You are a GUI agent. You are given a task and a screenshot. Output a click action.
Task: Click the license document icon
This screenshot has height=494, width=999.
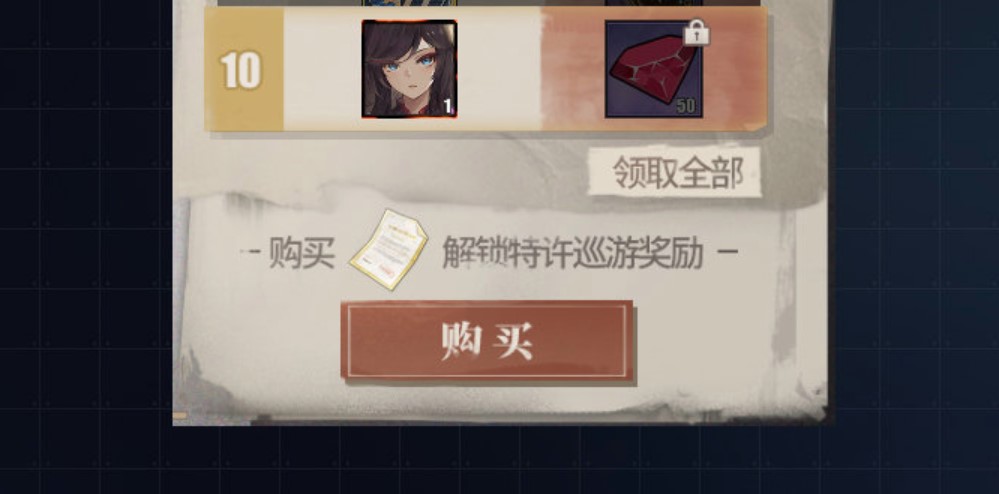pos(389,250)
